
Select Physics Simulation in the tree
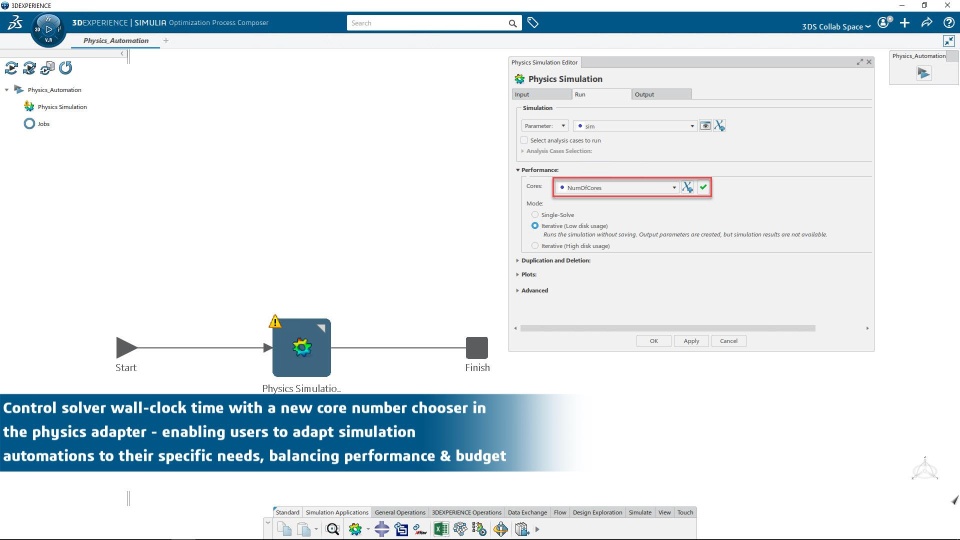pos(62,107)
